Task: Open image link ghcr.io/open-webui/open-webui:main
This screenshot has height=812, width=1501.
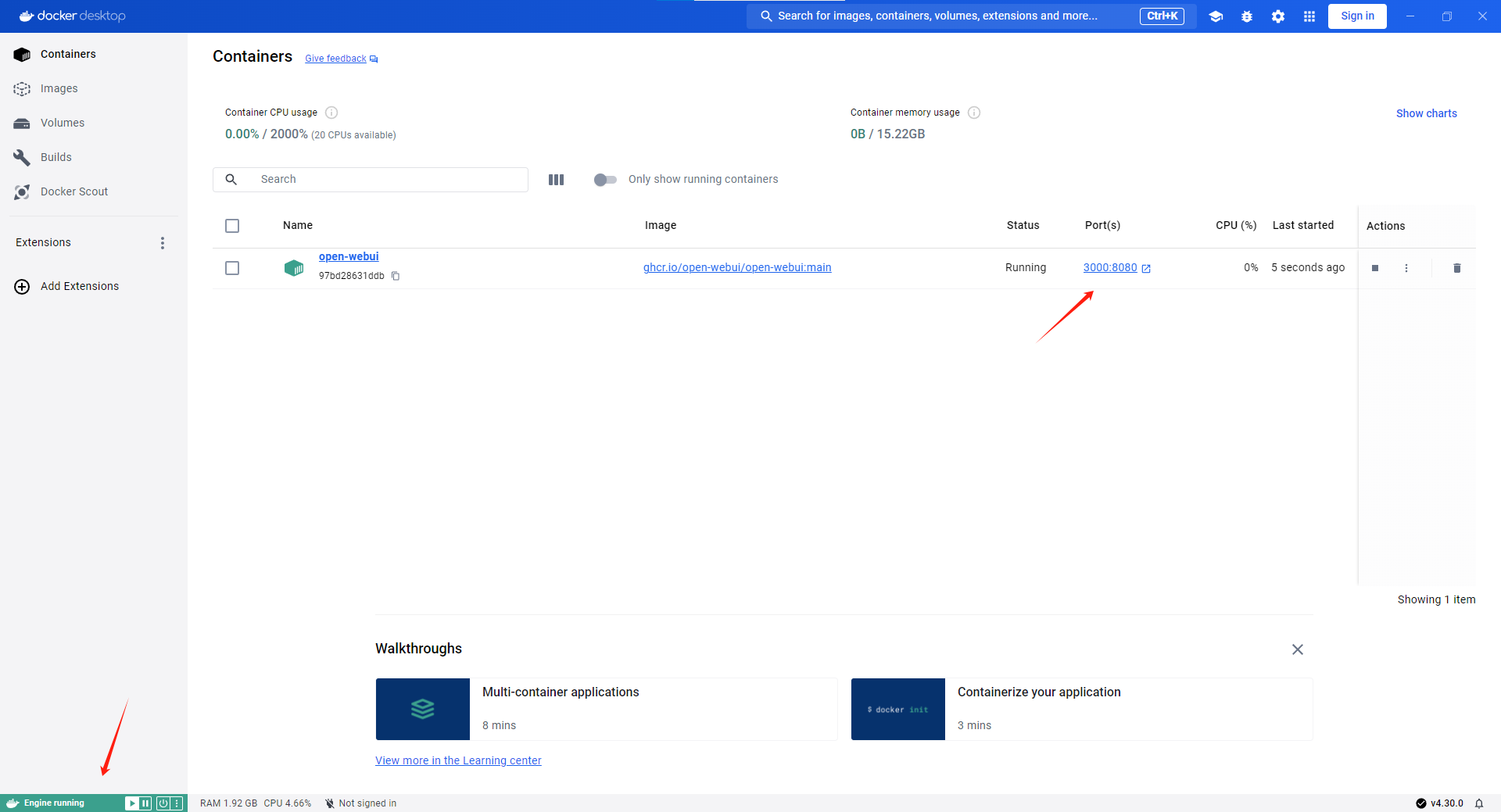Action: (x=737, y=267)
